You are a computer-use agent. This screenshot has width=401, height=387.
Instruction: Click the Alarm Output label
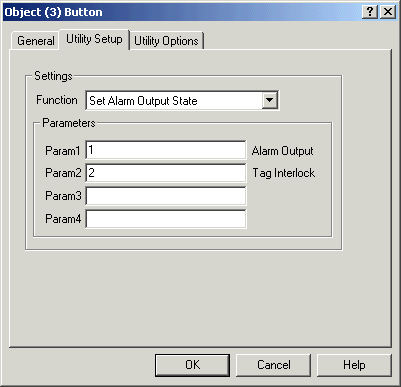[282, 151]
